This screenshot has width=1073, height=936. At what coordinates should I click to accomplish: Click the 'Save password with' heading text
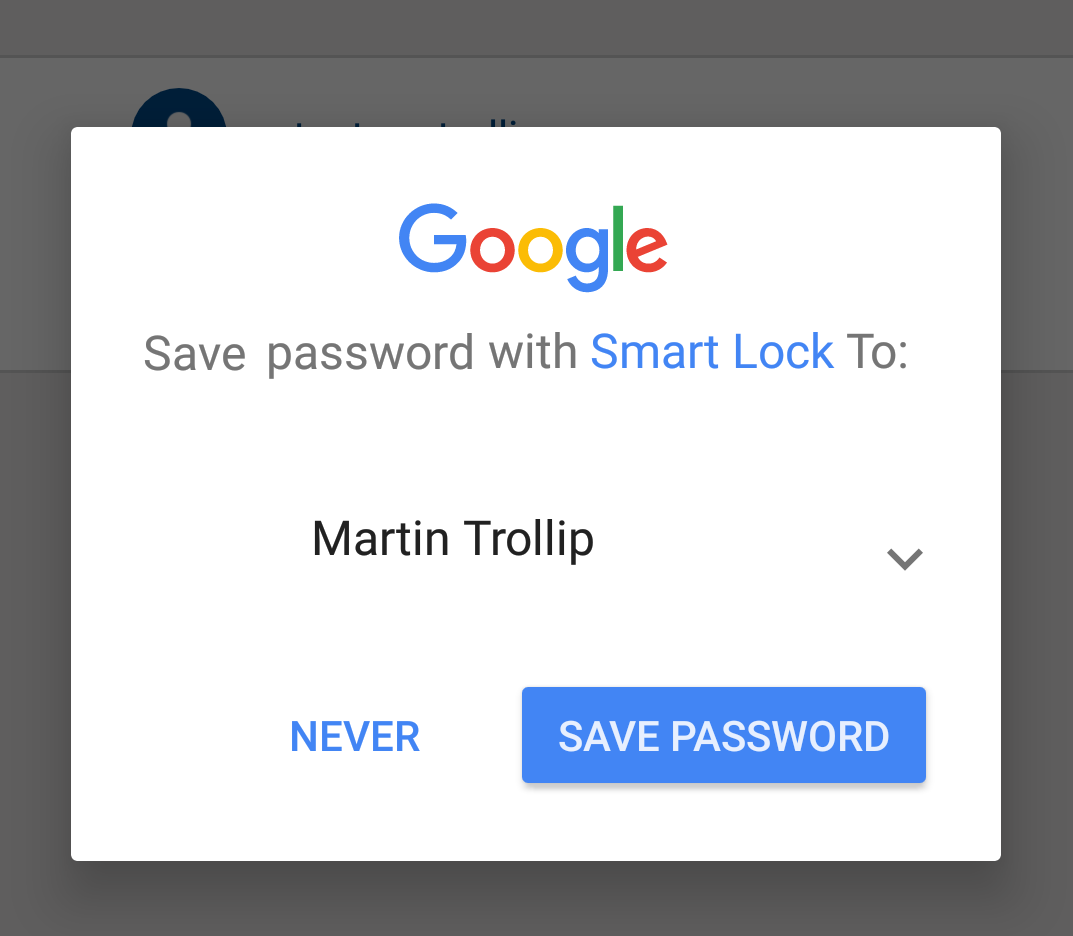(360, 354)
